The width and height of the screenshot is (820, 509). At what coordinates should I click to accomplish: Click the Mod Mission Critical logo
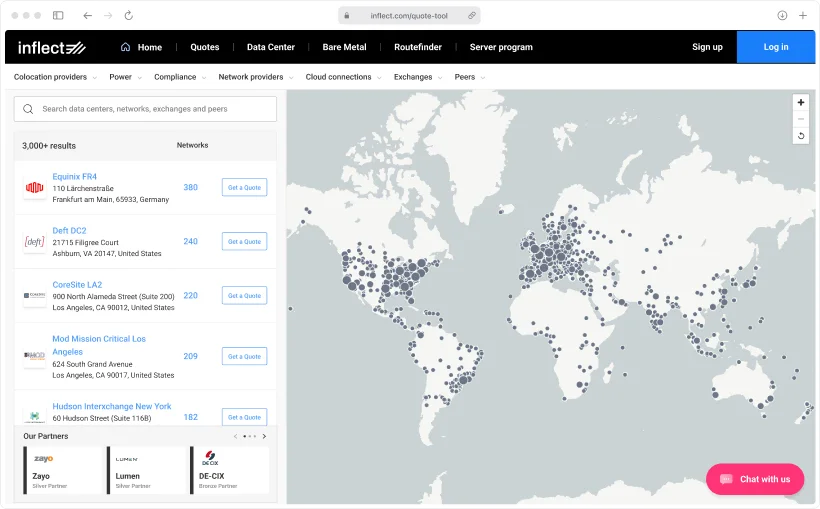[35, 356]
